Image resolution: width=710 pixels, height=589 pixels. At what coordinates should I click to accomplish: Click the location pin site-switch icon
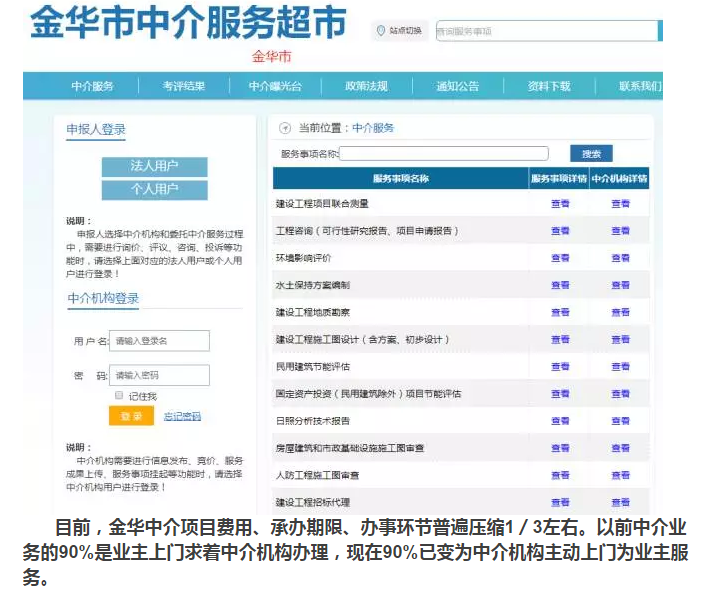[x=381, y=31]
